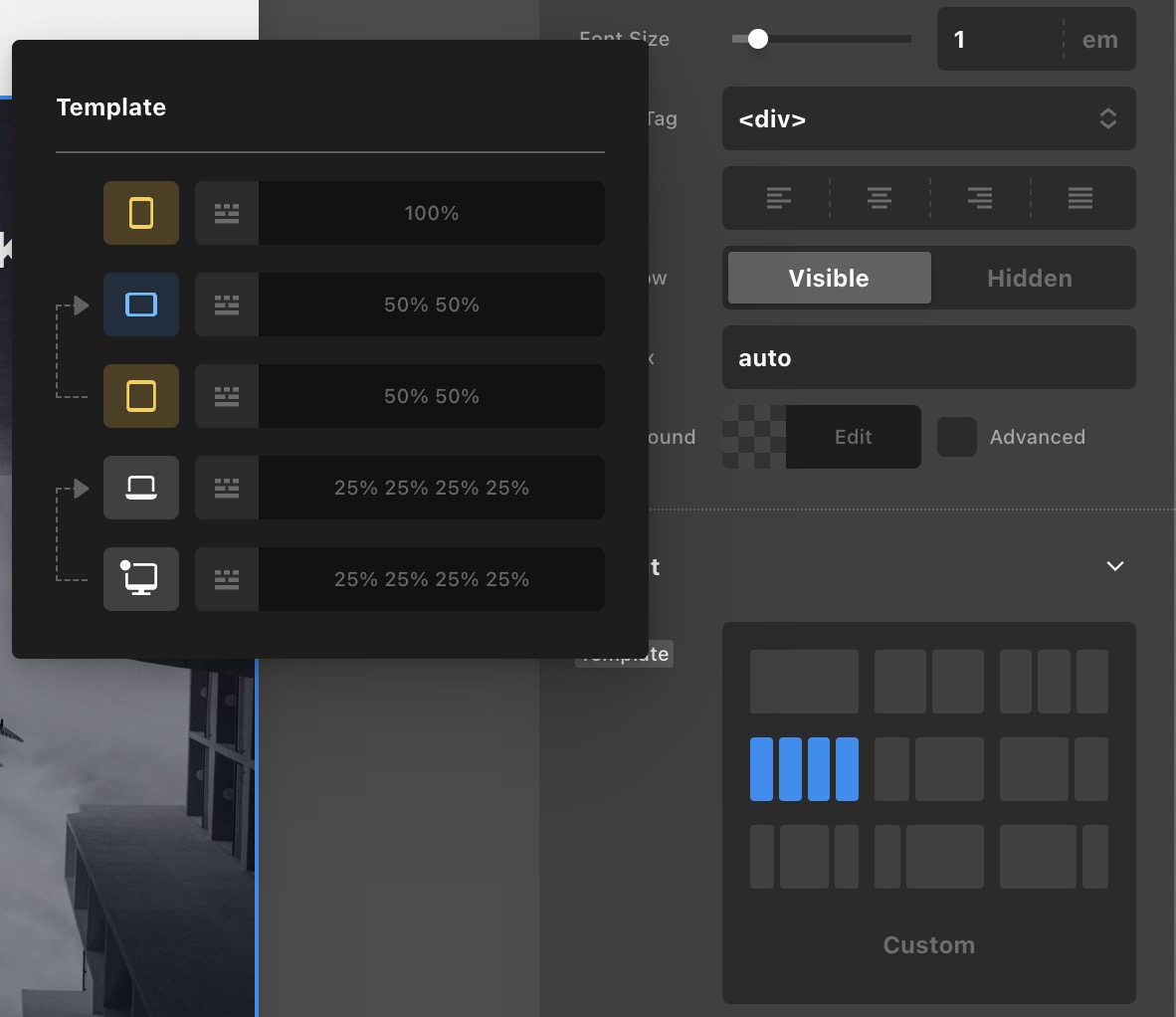Choose the four equal columns layout template

coord(804,769)
